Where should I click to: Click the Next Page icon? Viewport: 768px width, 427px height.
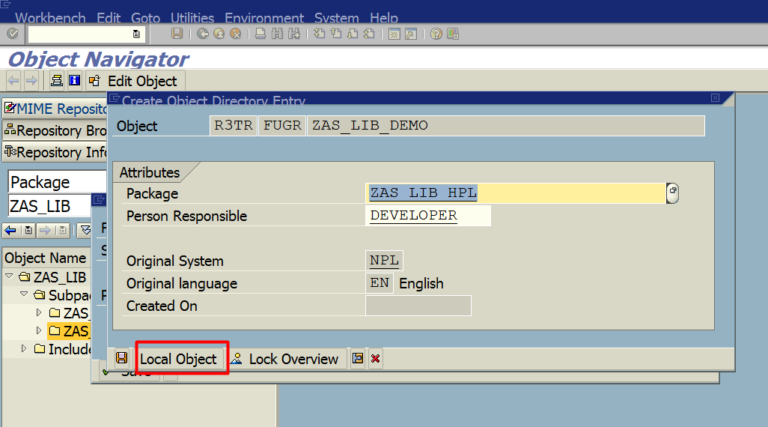coord(353,34)
